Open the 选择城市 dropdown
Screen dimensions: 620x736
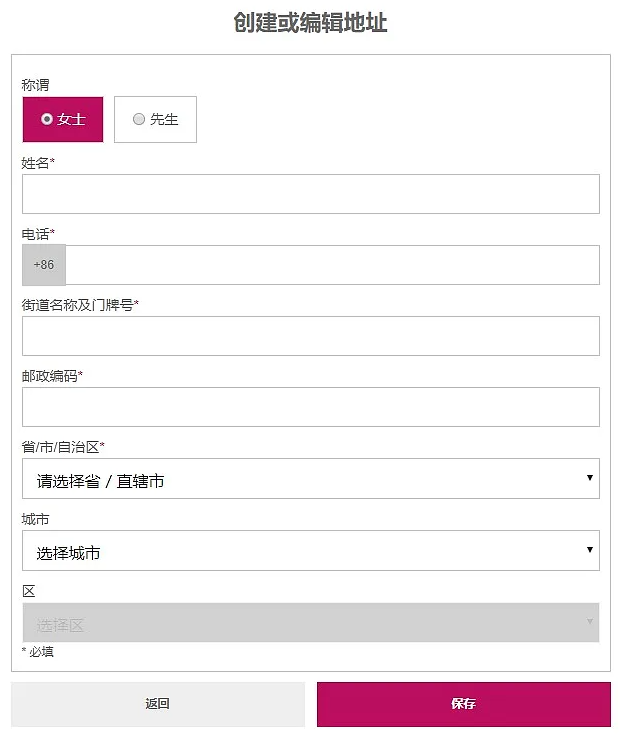(x=311, y=551)
